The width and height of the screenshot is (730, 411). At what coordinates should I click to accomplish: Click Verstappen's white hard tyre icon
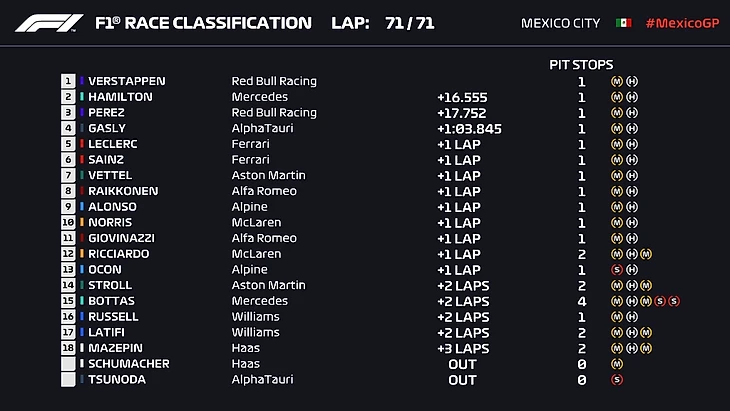632,81
